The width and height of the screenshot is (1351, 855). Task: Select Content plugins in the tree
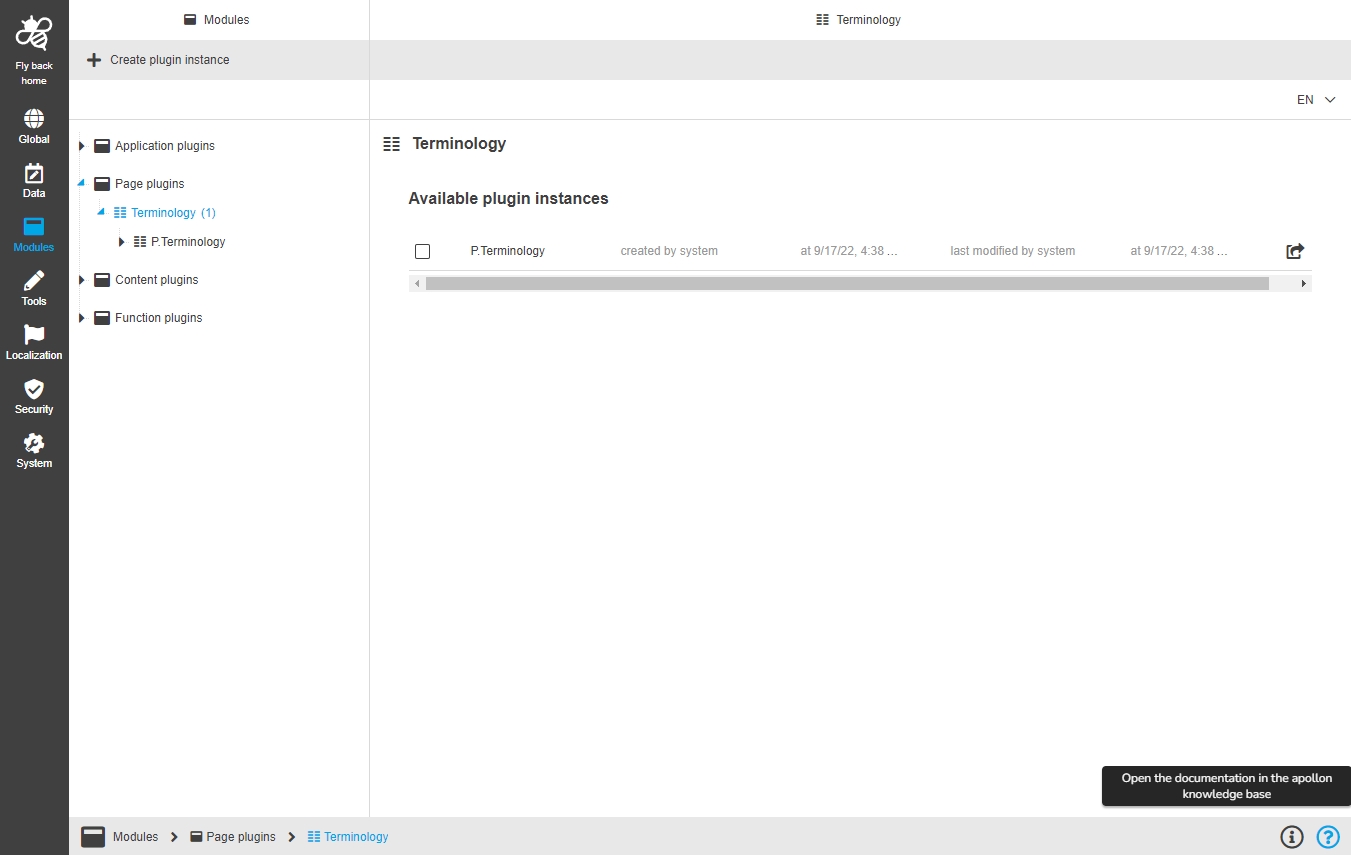(x=157, y=280)
